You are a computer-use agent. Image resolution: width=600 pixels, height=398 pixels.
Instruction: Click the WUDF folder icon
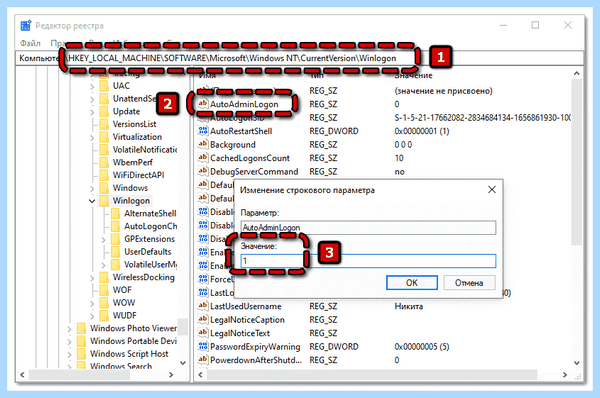(104, 315)
